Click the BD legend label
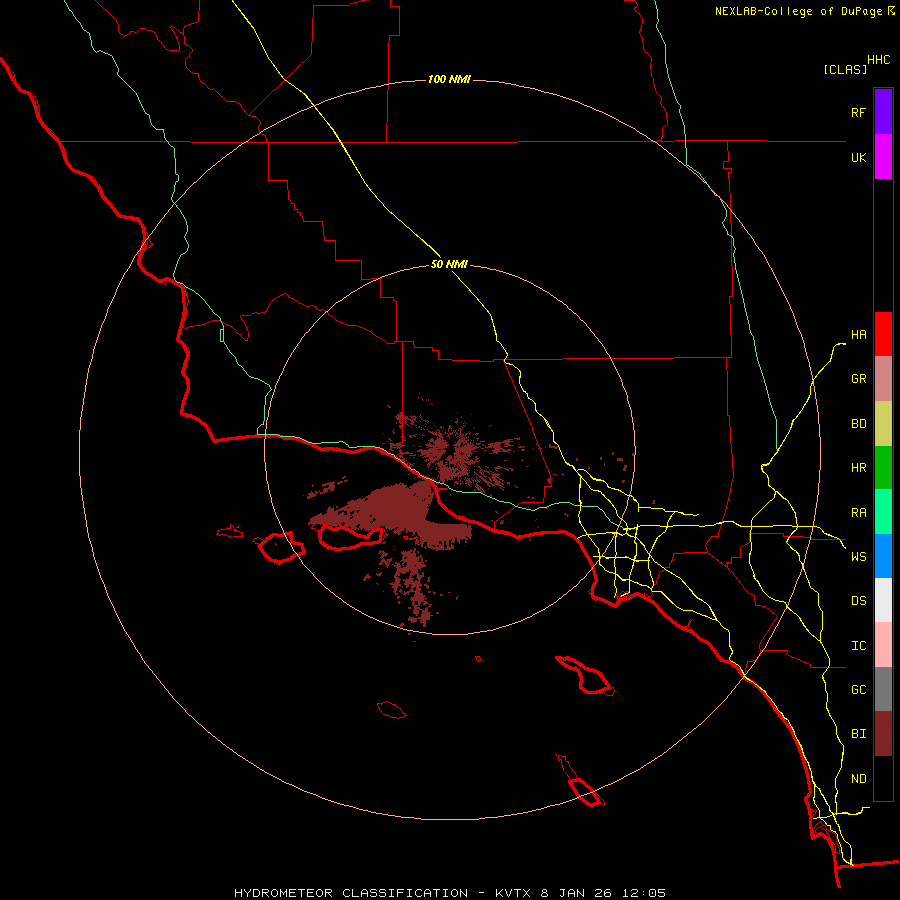This screenshot has width=900, height=900. [x=858, y=424]
